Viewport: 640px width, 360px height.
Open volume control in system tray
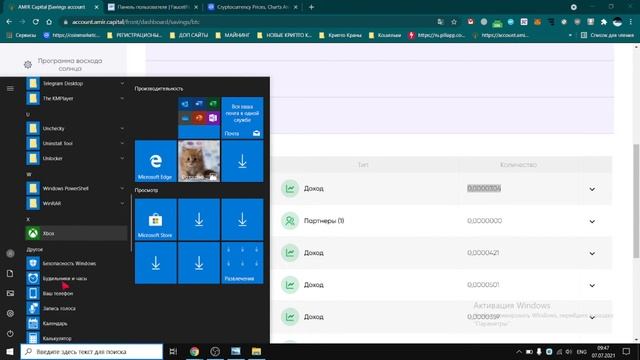[x=569, y=351]
